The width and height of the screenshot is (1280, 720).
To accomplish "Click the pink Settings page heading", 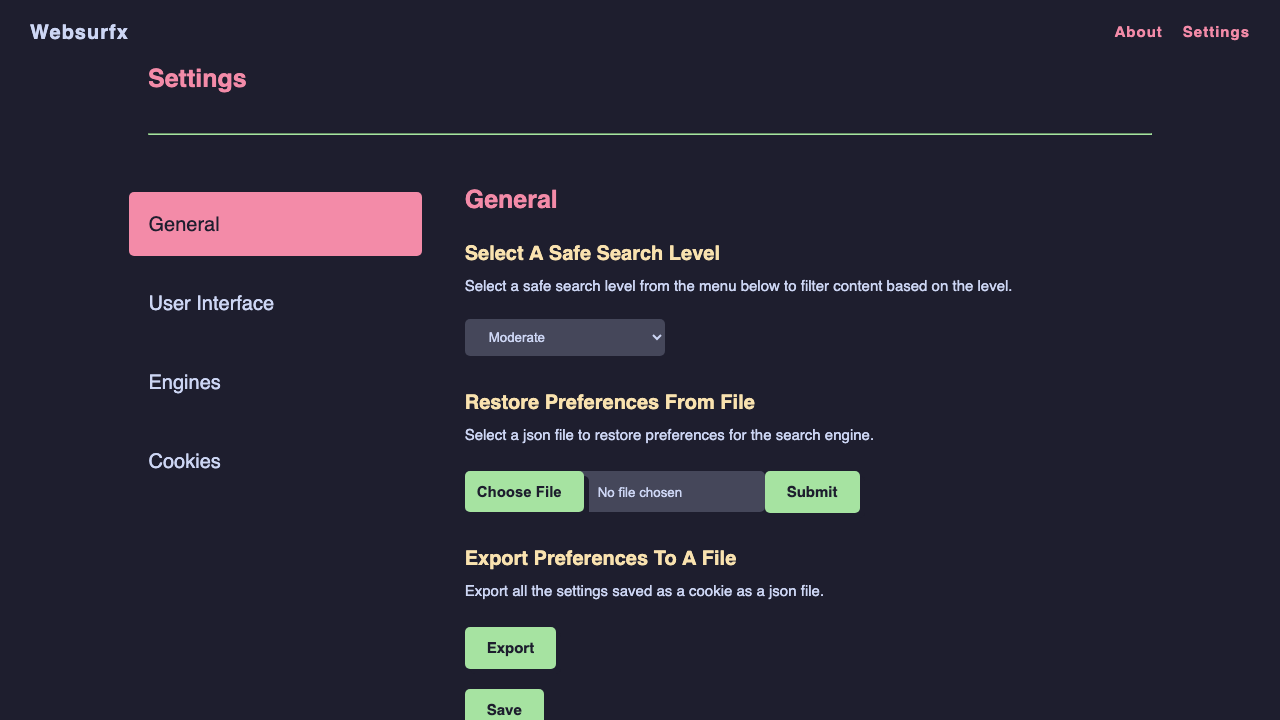I will [197, 79].
